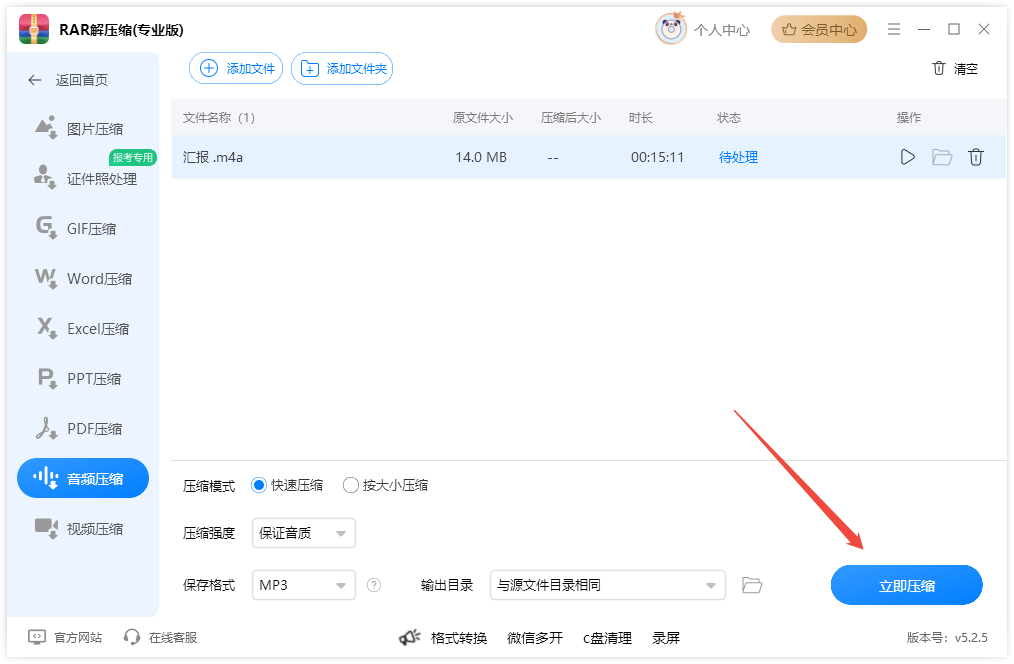The image size is (1014, 664).
Task: Click the help question mark beside MP3
Action: (374, 585)
